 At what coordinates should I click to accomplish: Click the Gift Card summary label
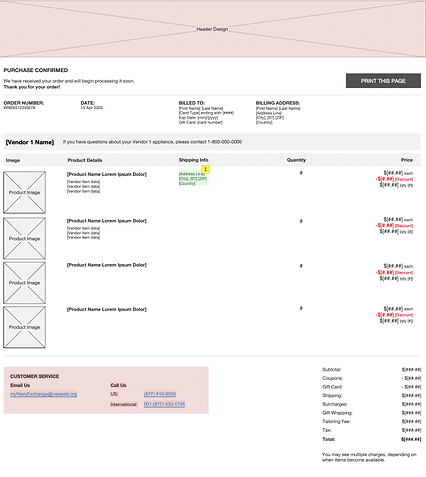[332, 387]
